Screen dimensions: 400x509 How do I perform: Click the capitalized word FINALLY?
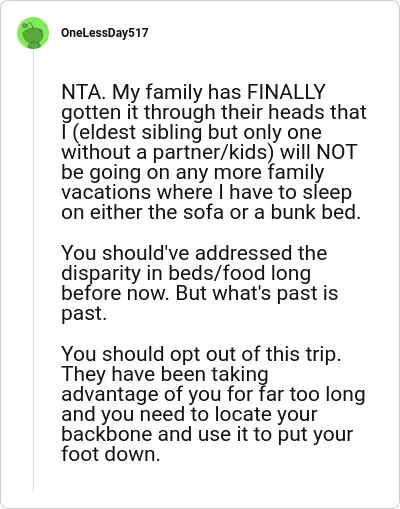point(286,92)
